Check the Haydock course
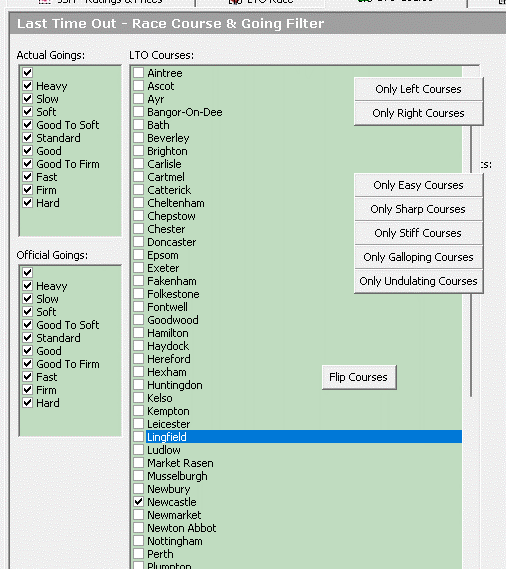This screenshot has width=506, height=569. 138,346
